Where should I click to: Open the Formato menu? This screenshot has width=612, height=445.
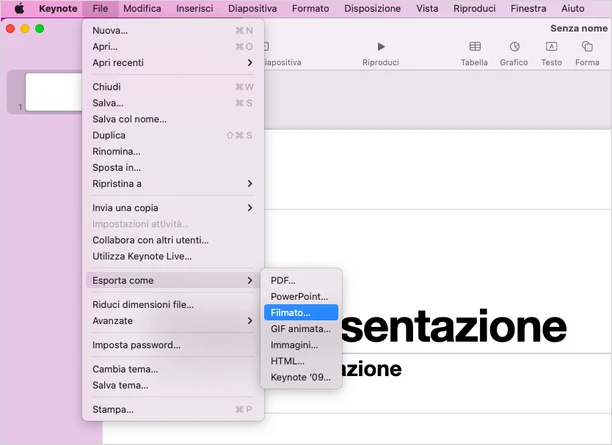pyautogui.click(x=310, y=8)
